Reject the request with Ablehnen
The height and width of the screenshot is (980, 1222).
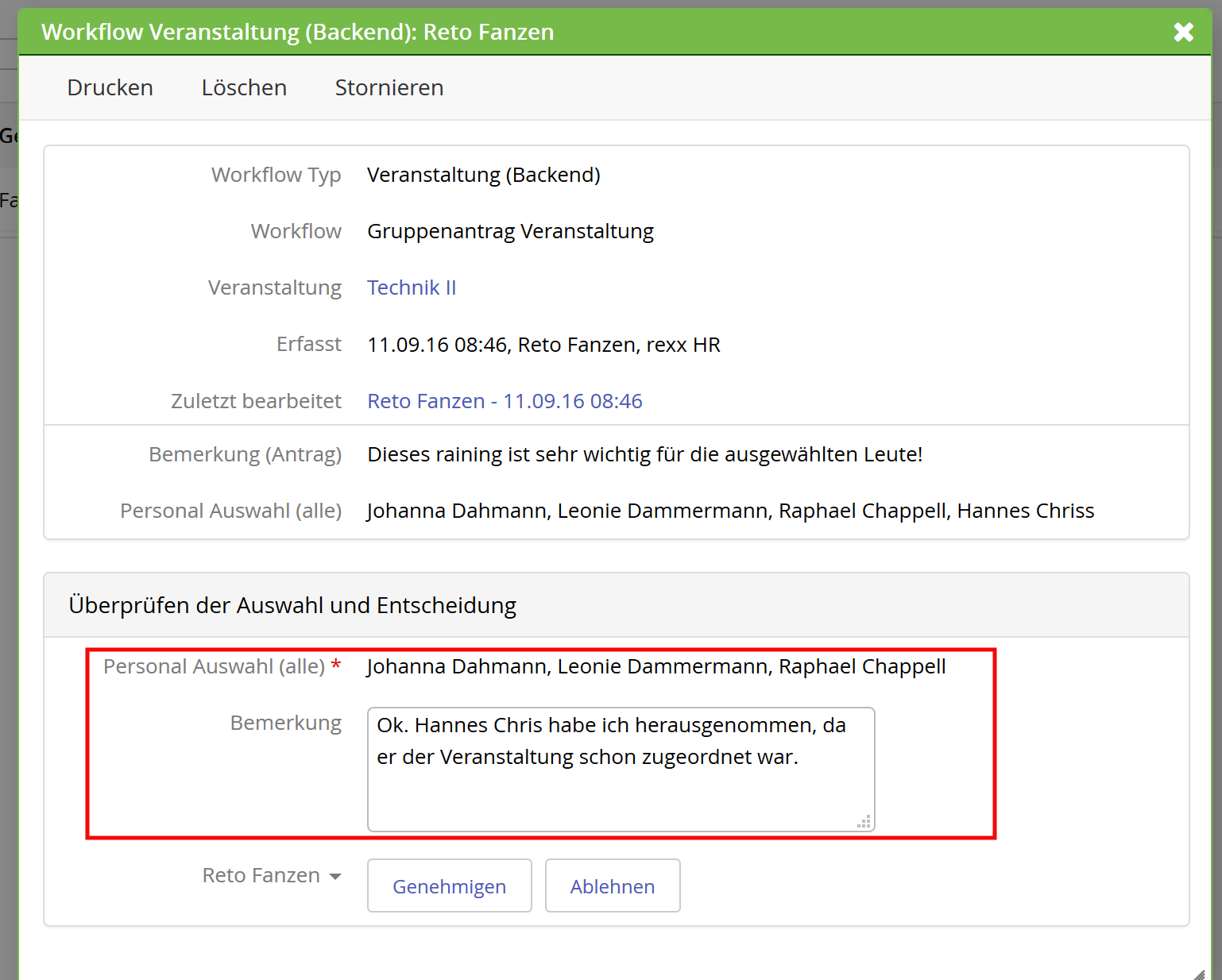tap(613, 885)
